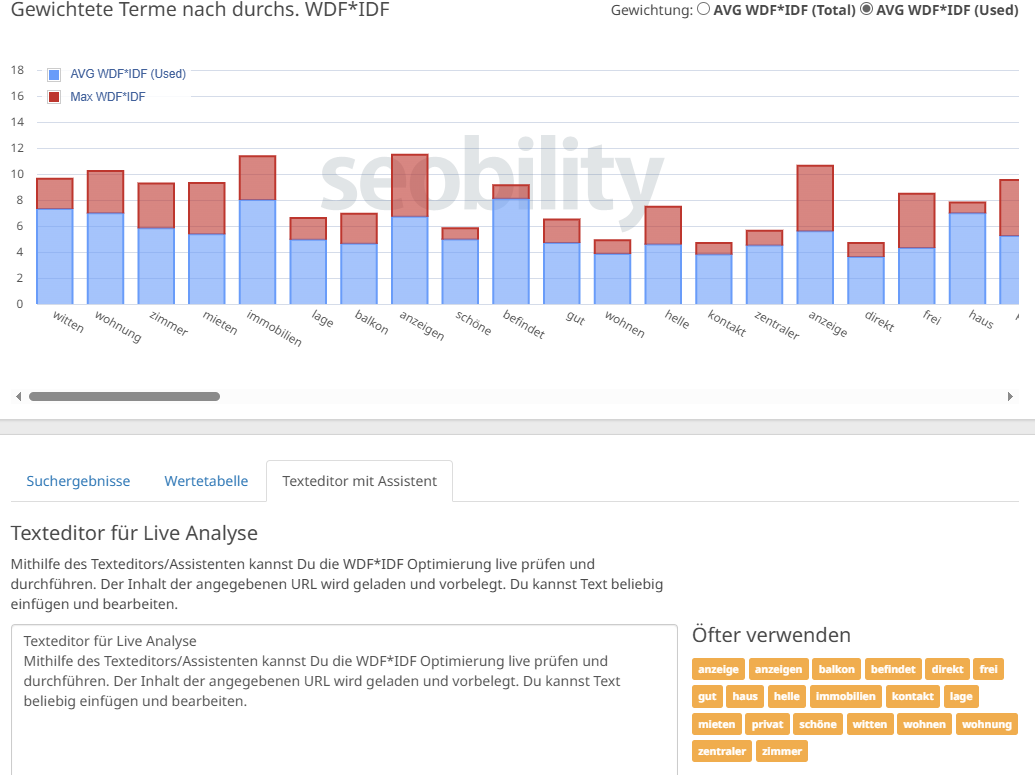Click the 'privat' keyword tag
This screenshot has height=775, width=1035.
click(x=767, y=724)
